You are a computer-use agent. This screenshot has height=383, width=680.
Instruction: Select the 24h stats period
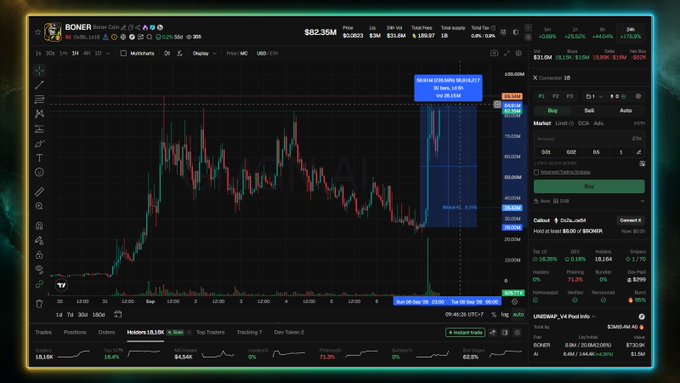(x=631, y=33)
